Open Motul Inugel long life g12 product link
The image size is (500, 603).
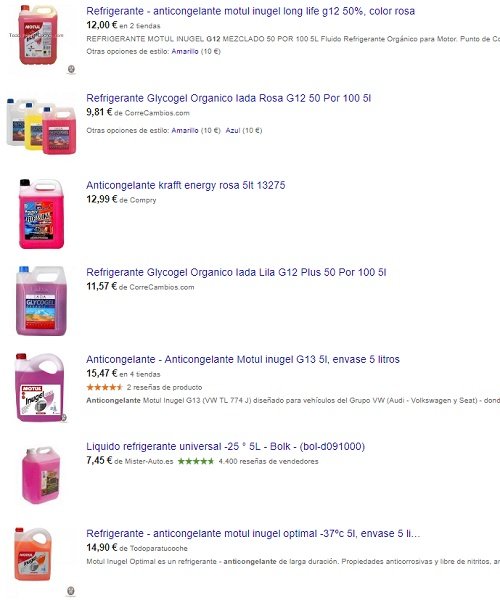pos(250,11)
